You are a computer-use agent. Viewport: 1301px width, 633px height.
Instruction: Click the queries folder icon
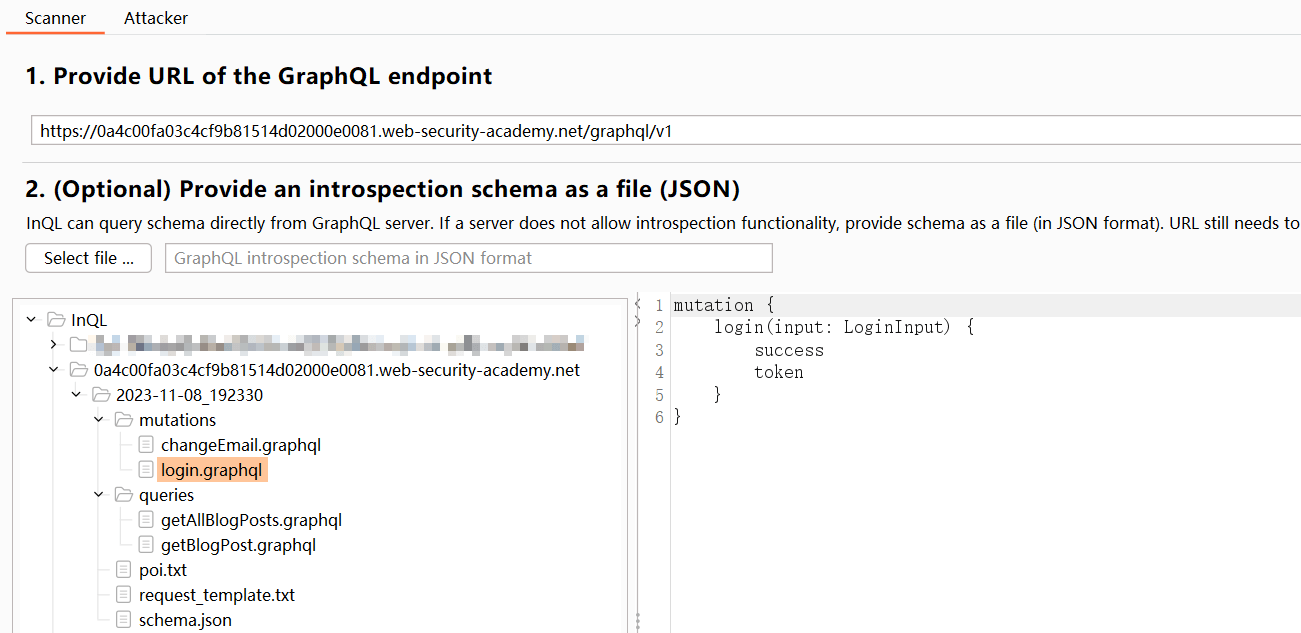tap(124, 495)
